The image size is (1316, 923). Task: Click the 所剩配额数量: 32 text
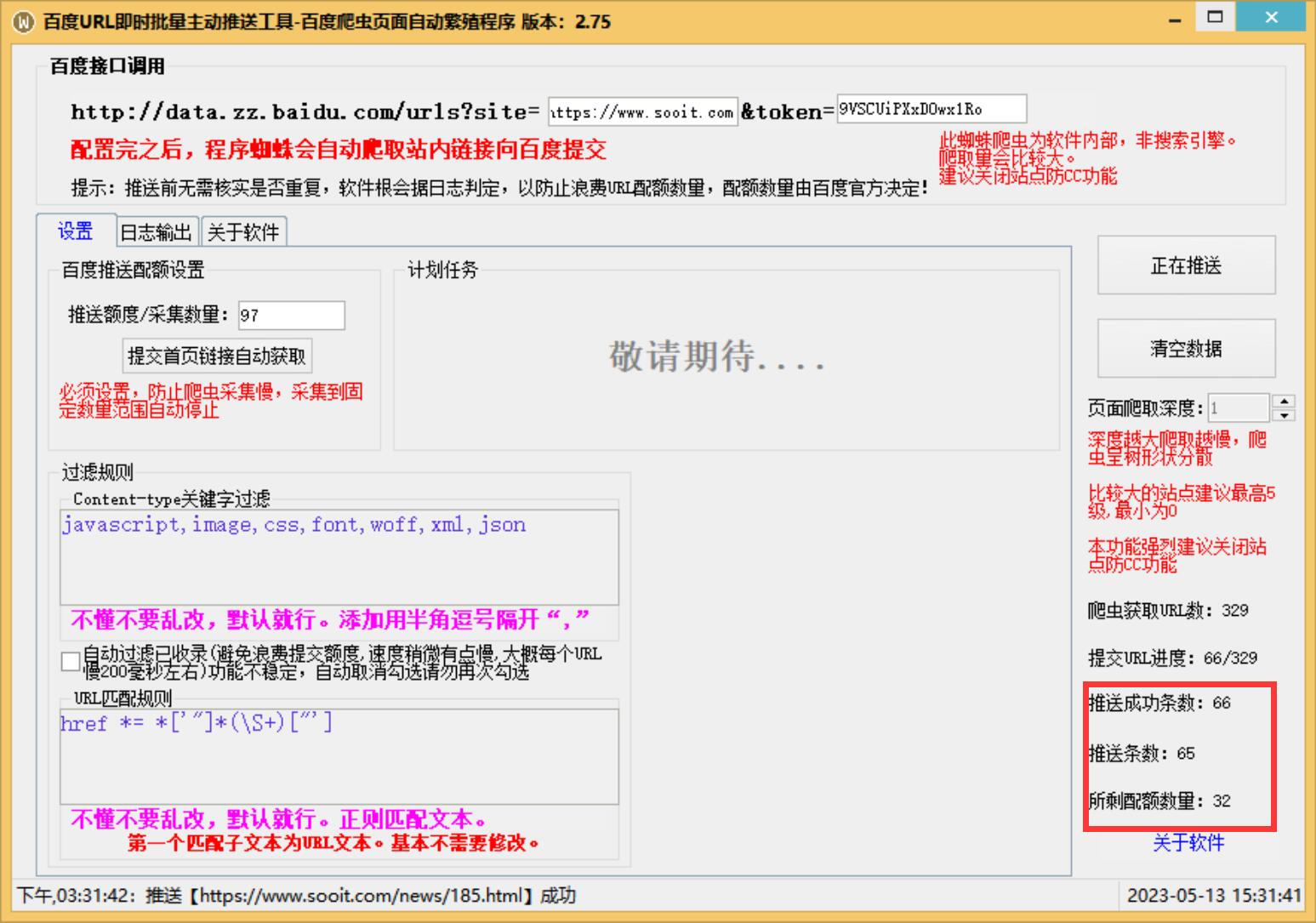pos(1159,801)
